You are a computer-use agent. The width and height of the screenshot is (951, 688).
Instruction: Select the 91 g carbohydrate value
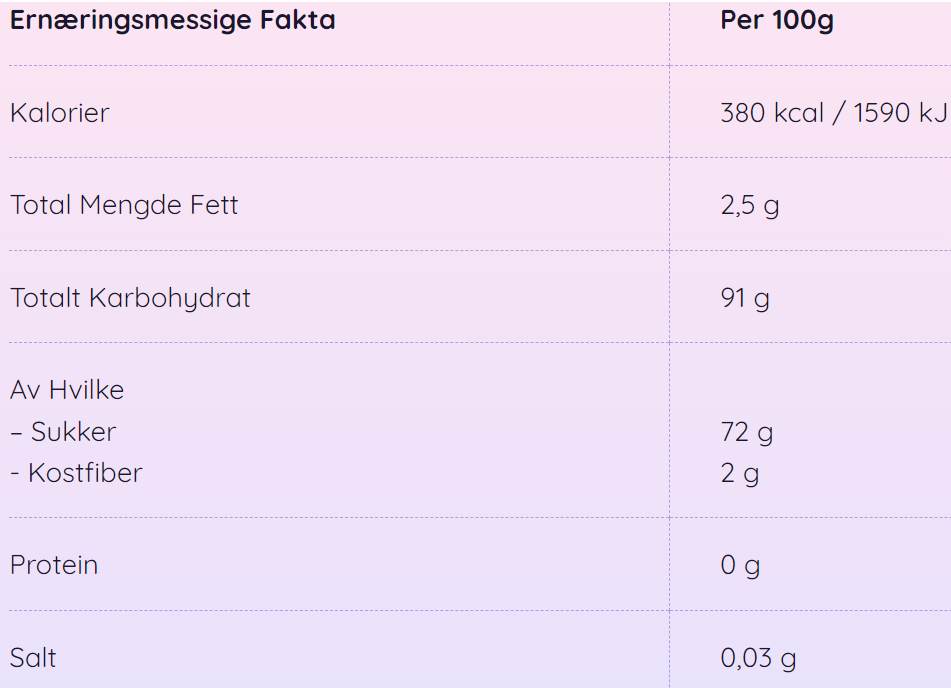(745, 298)
